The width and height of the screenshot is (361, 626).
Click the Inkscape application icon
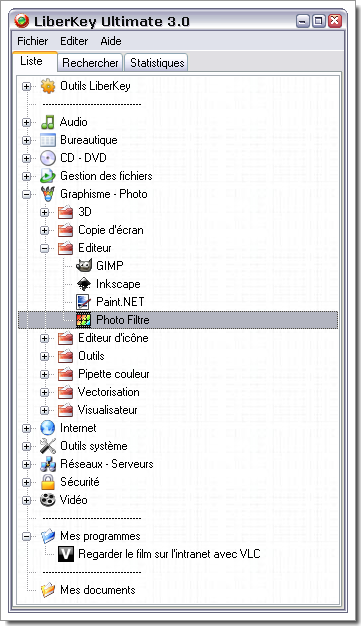[83, 284]
